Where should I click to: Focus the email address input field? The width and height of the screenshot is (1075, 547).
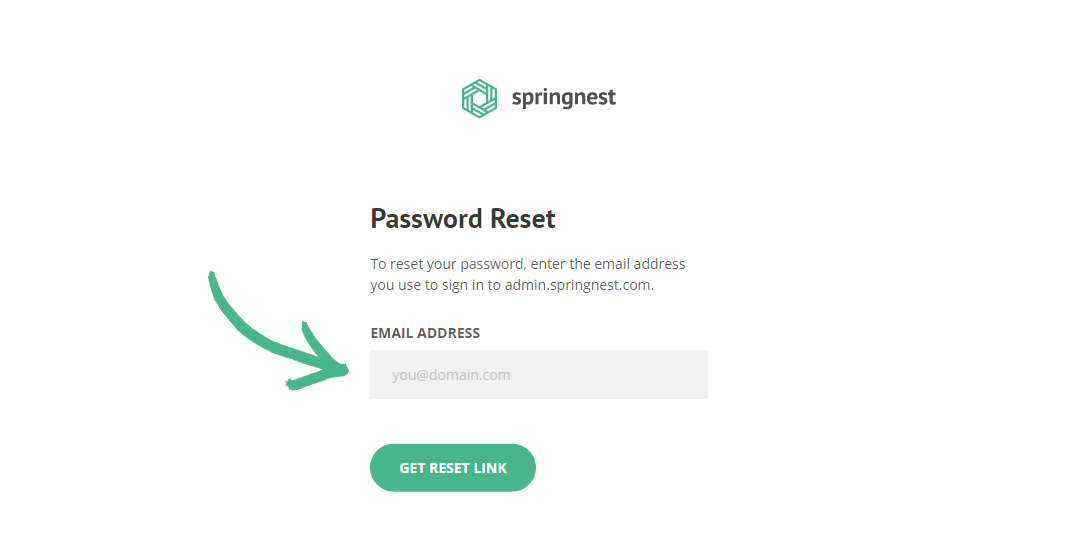click(x=538, y=375)
